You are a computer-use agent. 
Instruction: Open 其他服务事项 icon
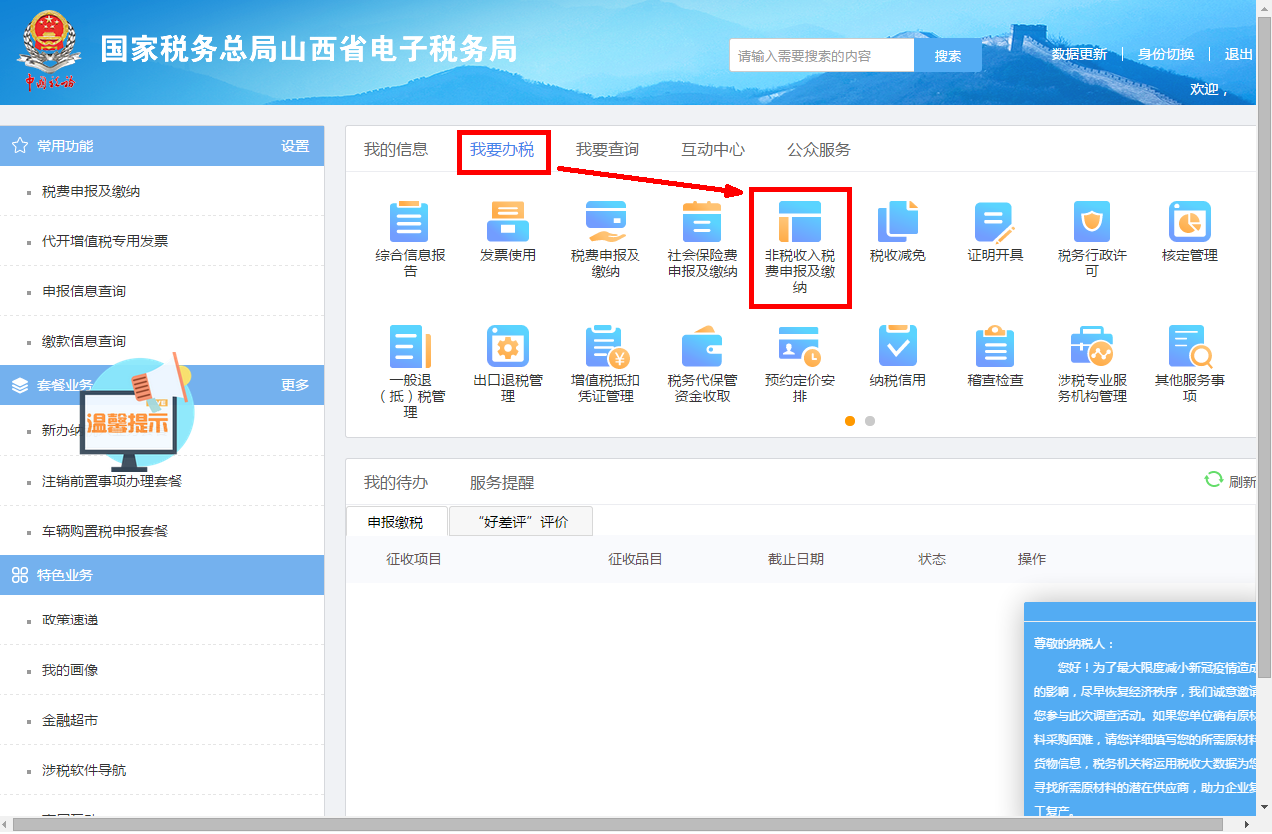coord(1190,347)
